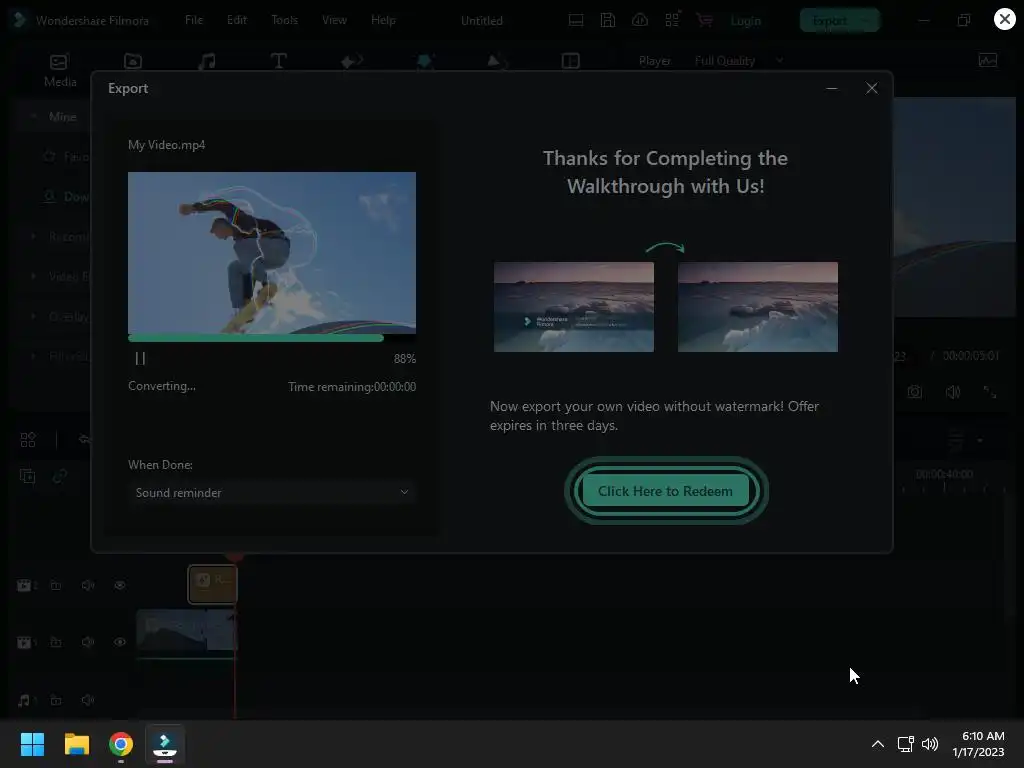Image resolution: width=1024 pixels, height=768 pixels.
Task: Open the Stock Media tab icon
Action: coord(133,61)
